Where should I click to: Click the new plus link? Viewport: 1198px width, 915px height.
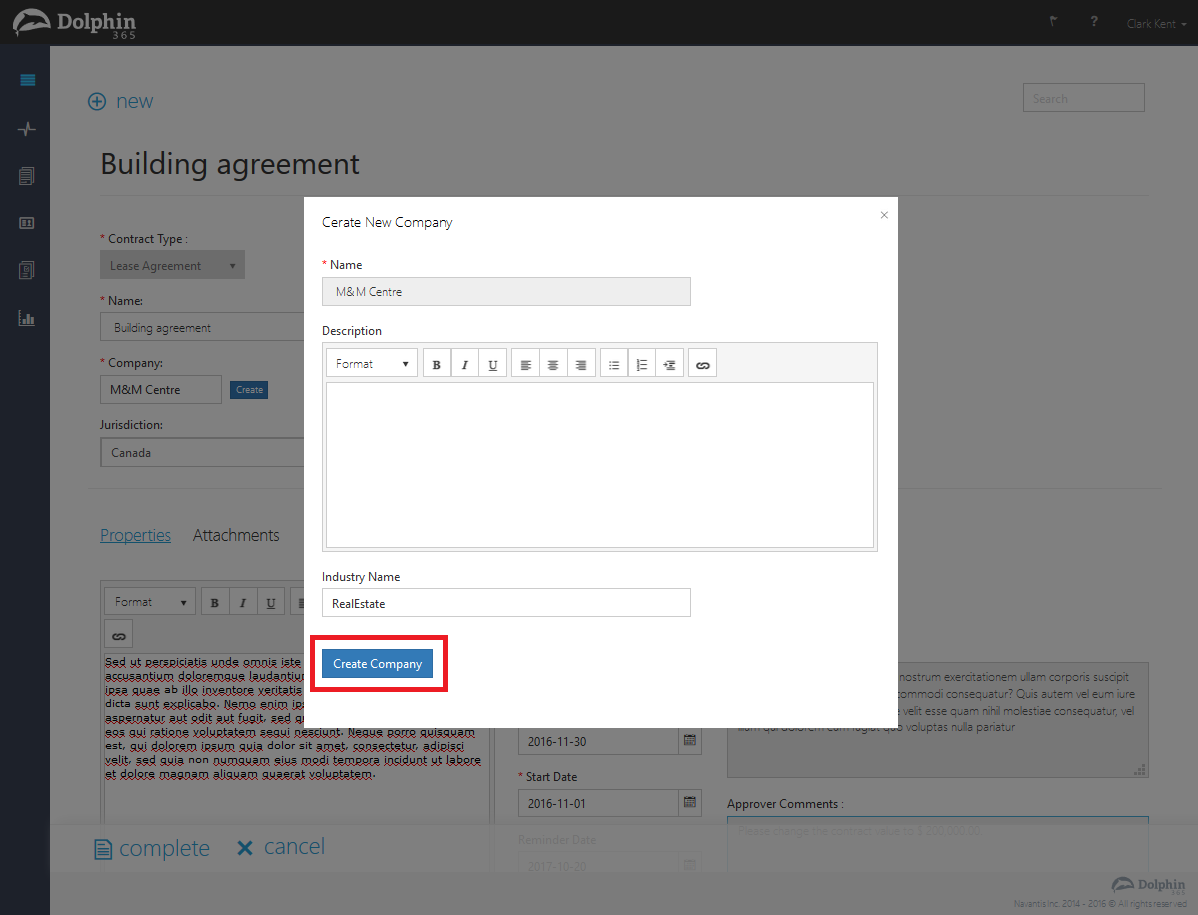121,101
